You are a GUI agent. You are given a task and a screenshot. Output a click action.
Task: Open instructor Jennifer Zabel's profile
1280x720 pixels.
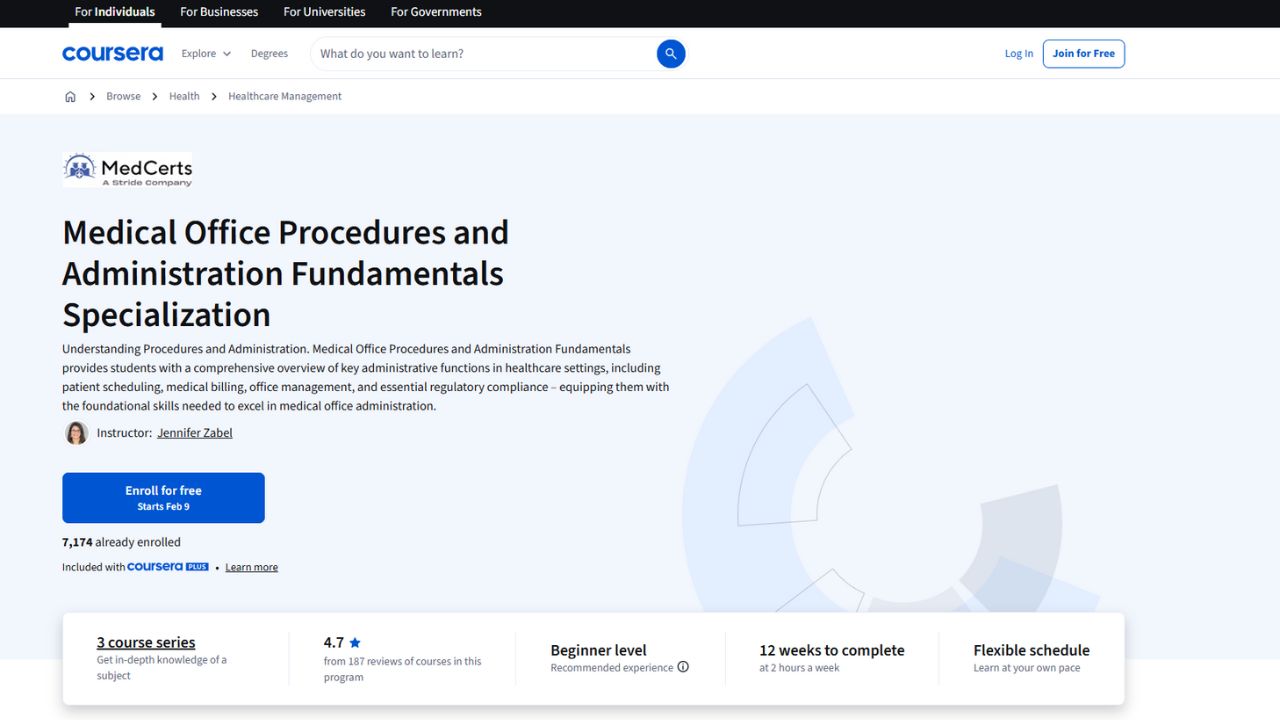[195, 432]
